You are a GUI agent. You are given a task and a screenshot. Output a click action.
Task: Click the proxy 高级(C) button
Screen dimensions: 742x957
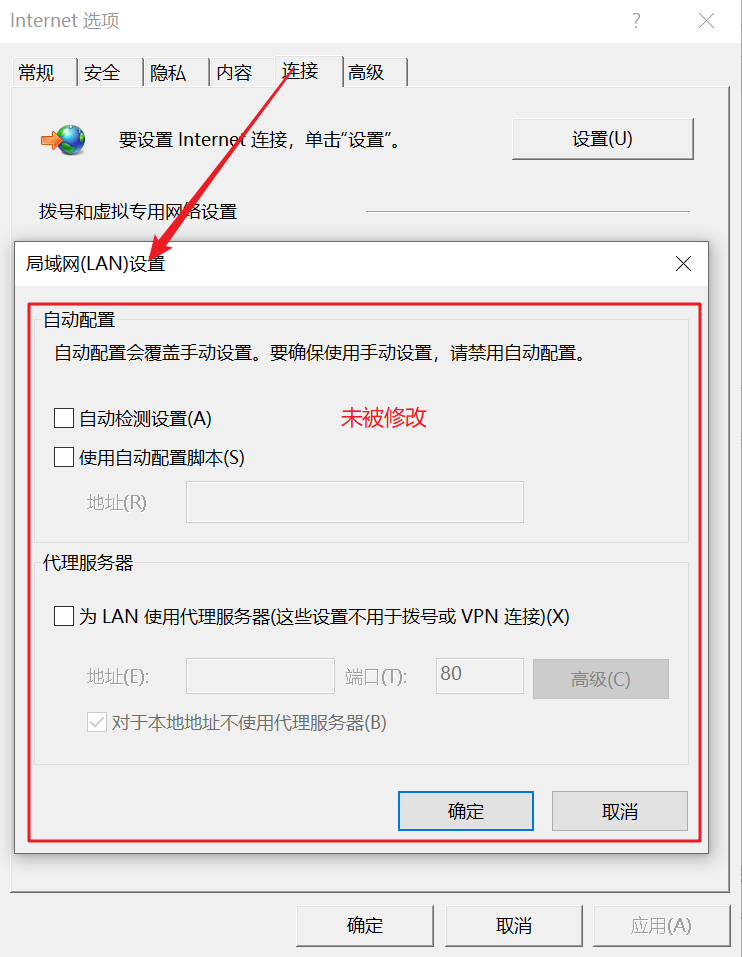pos(601,679)
